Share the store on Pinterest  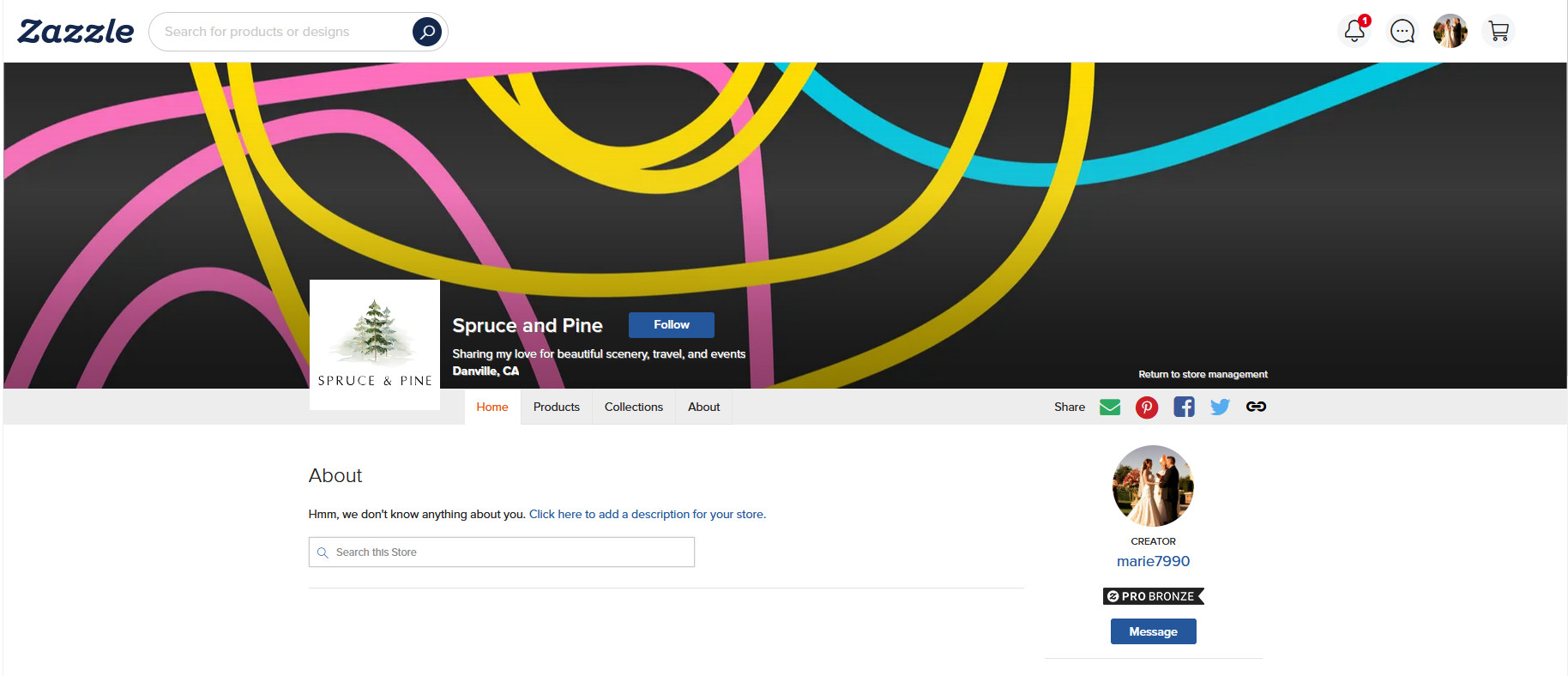pos(1147,407)
